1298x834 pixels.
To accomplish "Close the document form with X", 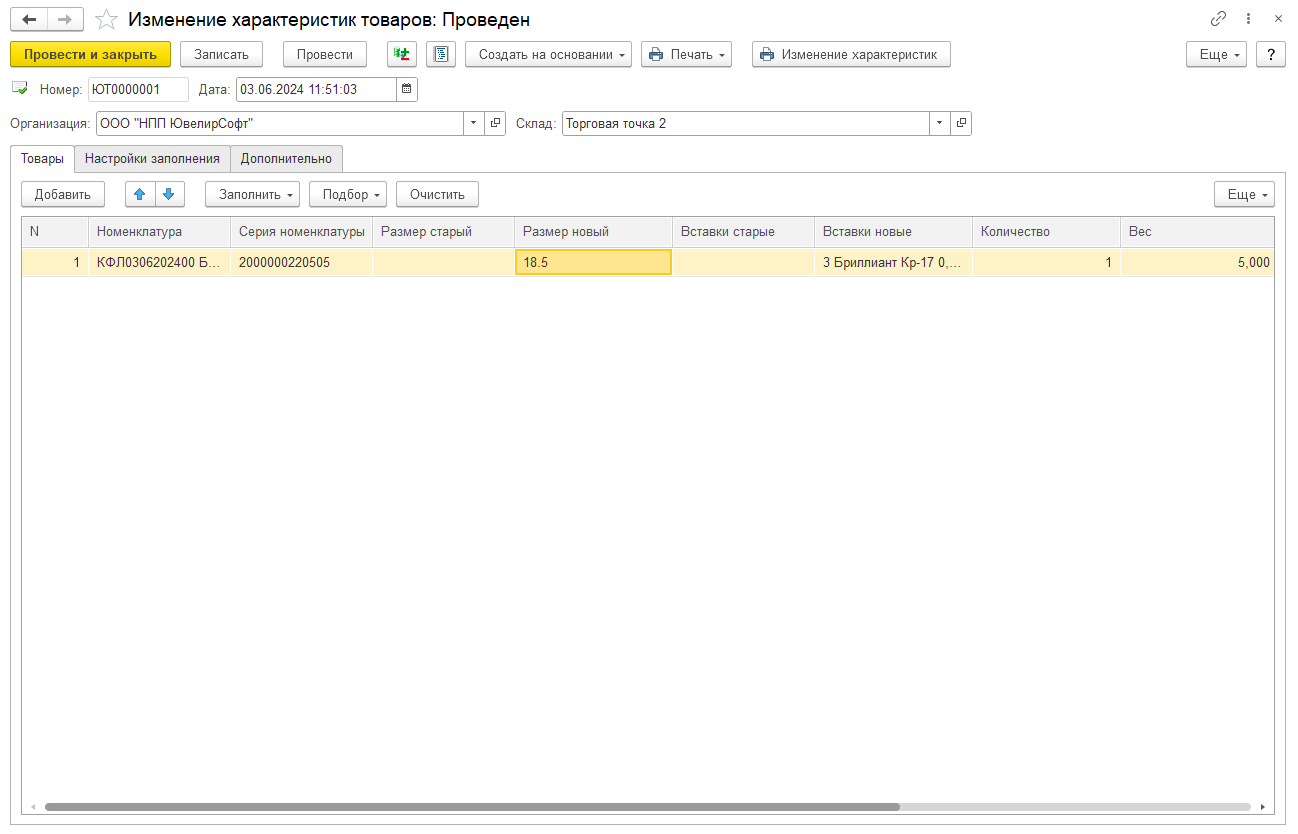I will (1278, 19).
